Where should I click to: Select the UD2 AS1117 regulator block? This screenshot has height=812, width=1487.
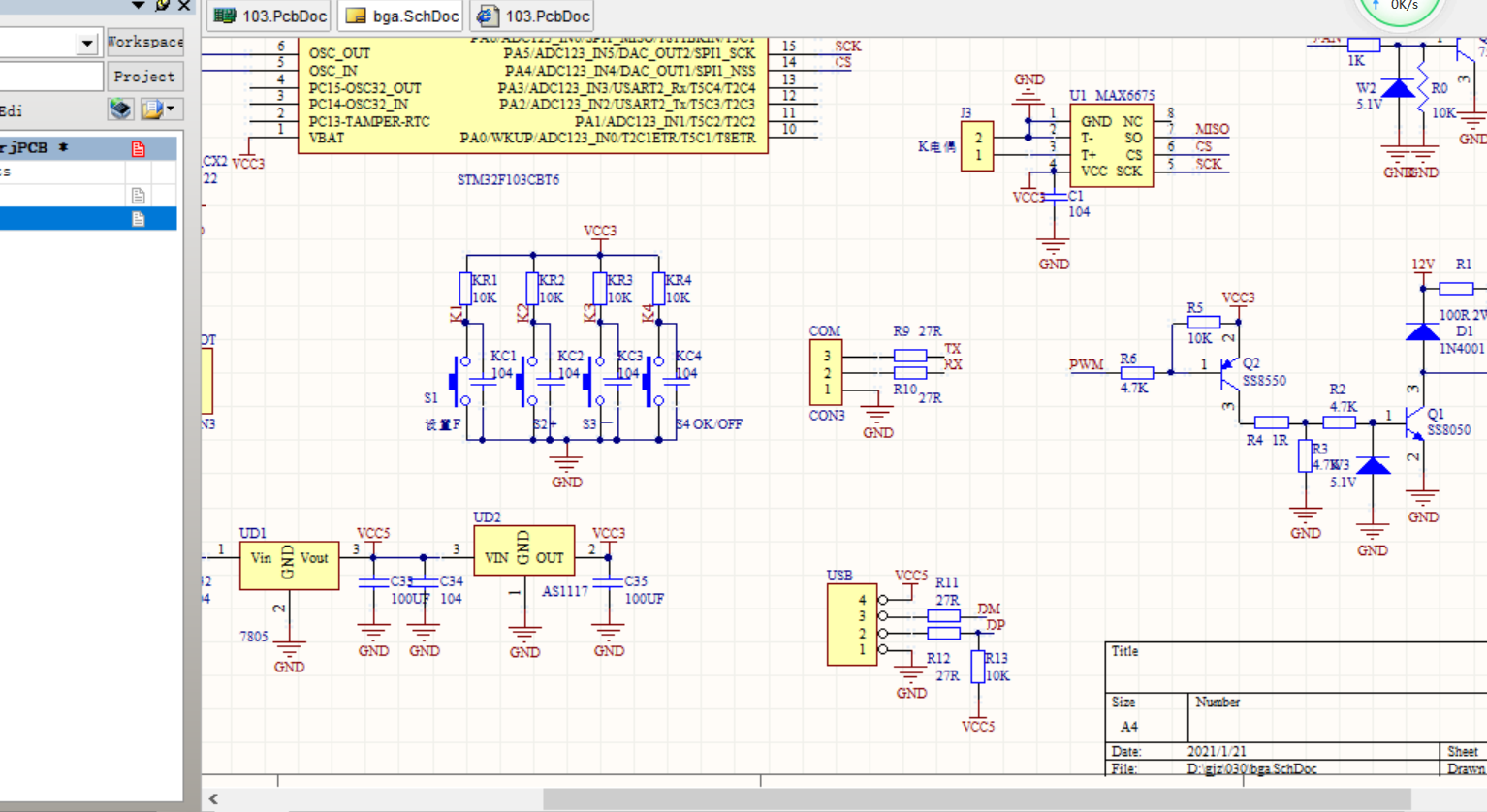coord(523,550)
